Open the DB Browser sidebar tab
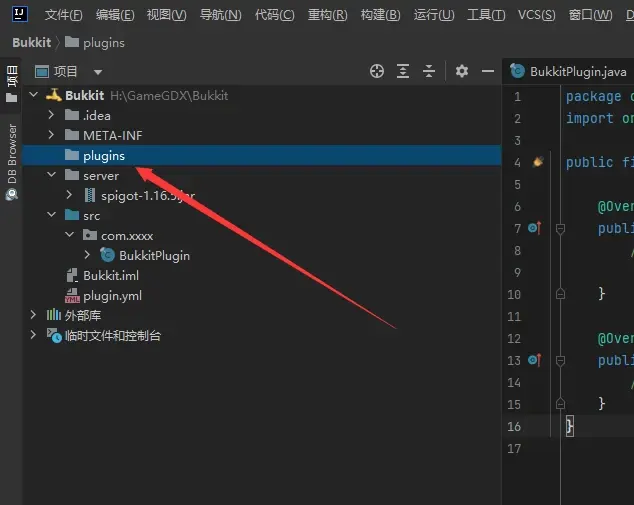The height and width of the screenshot is (505, 634). (x=12, y=162)
